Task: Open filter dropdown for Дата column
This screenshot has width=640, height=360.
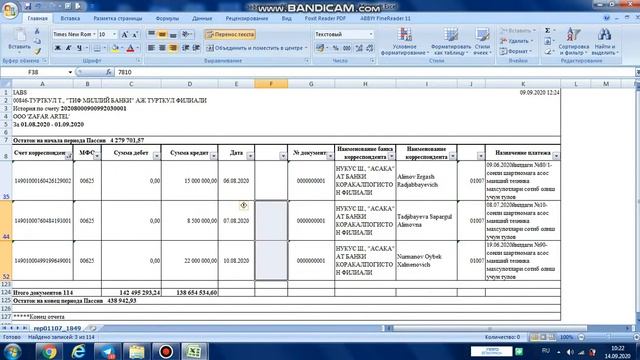Action: [250, 156]
